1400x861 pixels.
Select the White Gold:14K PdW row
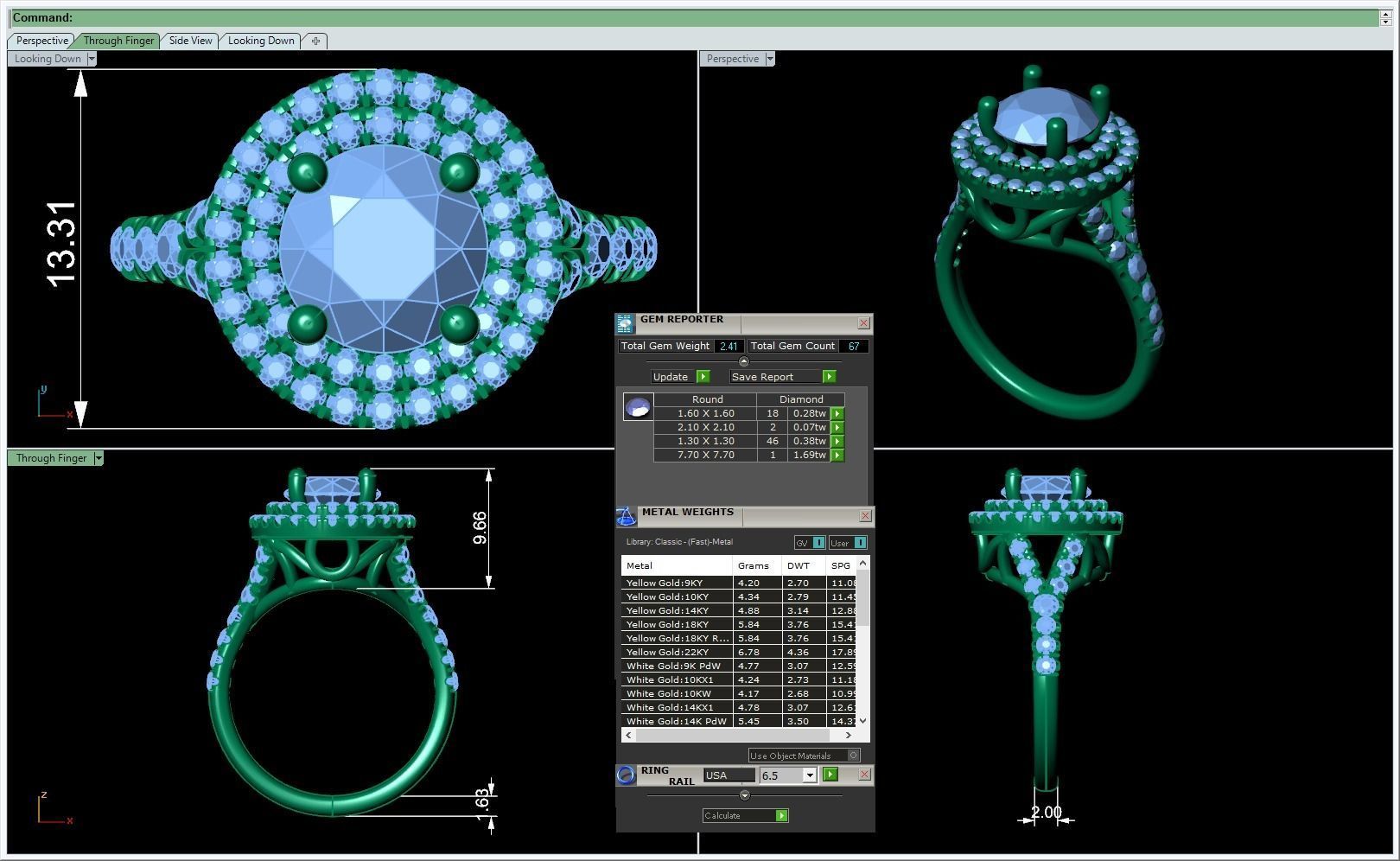(740, 721)
